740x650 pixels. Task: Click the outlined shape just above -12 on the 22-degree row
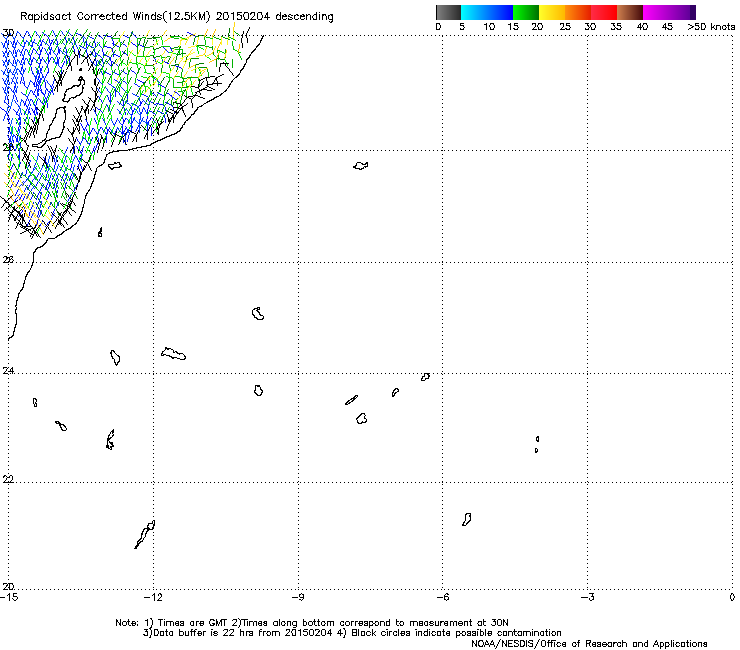(145, 534)
